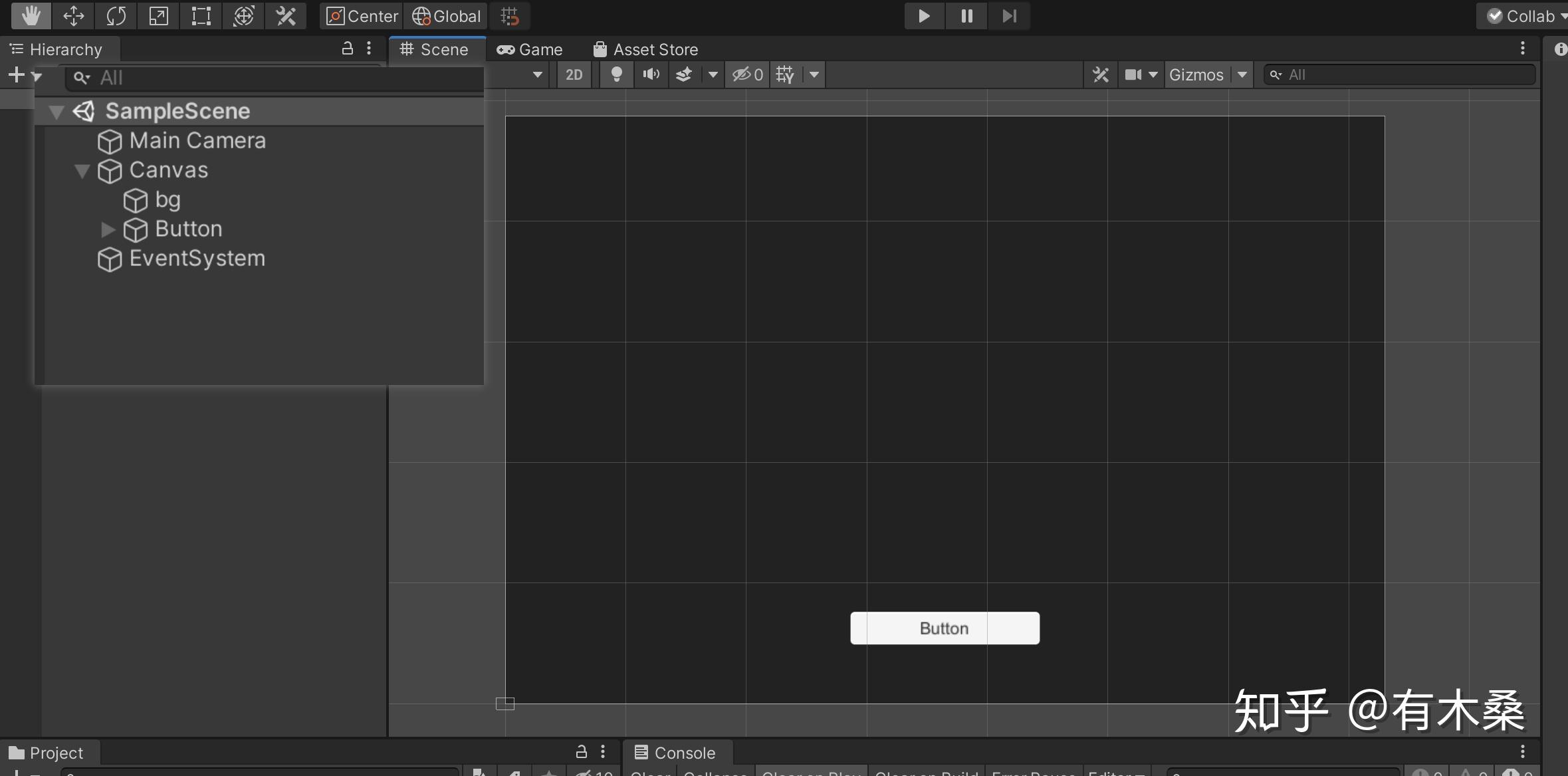1568x776 pixels.
Task: Mute audio in the Scene view
Action: [650, 74]
